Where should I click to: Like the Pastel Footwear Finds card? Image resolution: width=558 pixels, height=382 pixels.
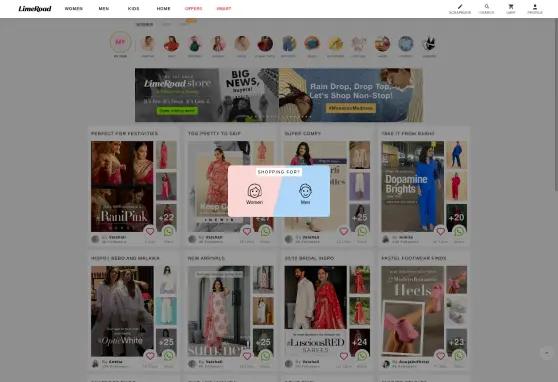pos(441,356)
